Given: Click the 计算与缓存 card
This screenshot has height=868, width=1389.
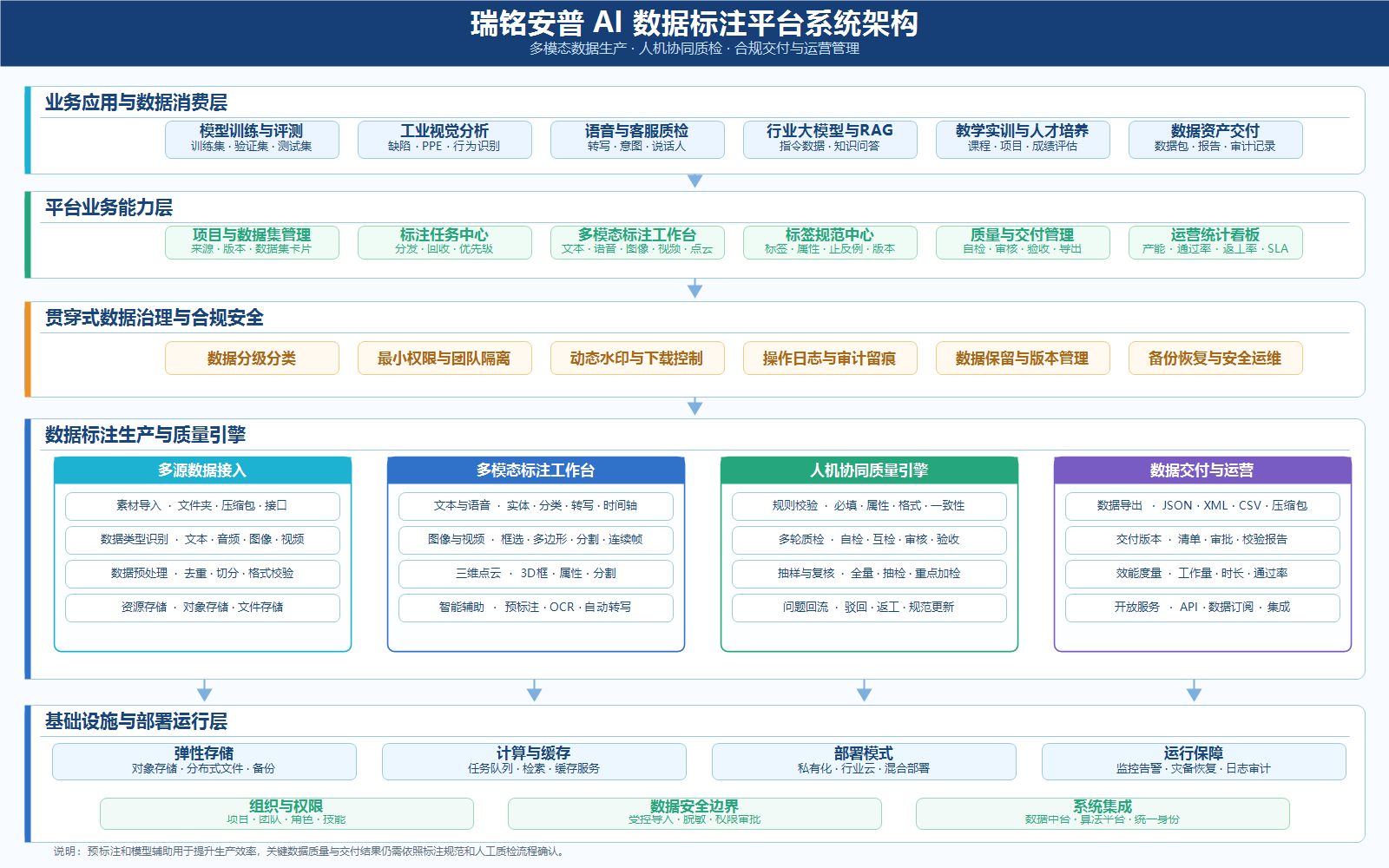Looking at the screenshot, I should click(x=534, y=761).
